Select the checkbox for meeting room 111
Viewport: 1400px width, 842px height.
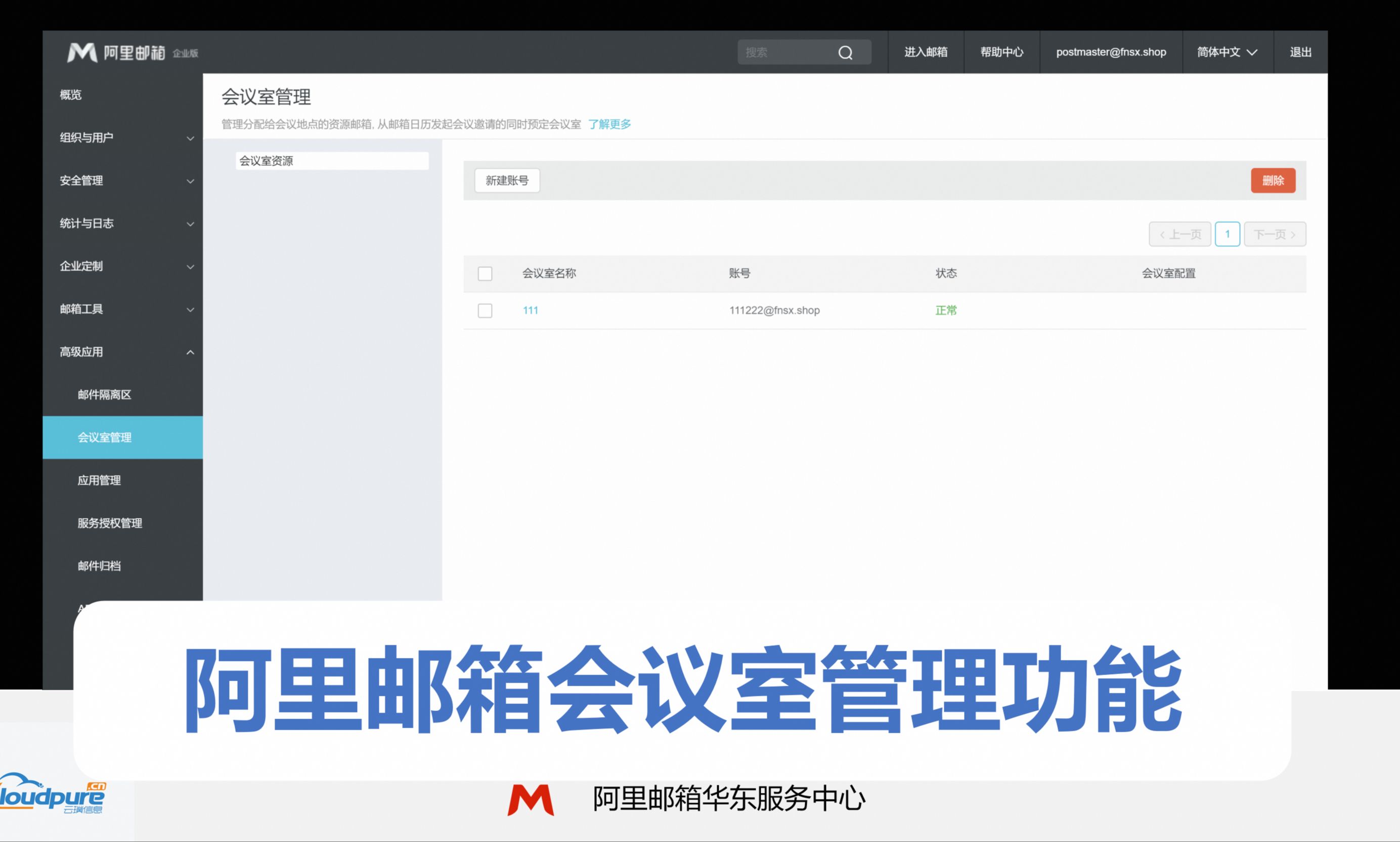click(485, 311)
